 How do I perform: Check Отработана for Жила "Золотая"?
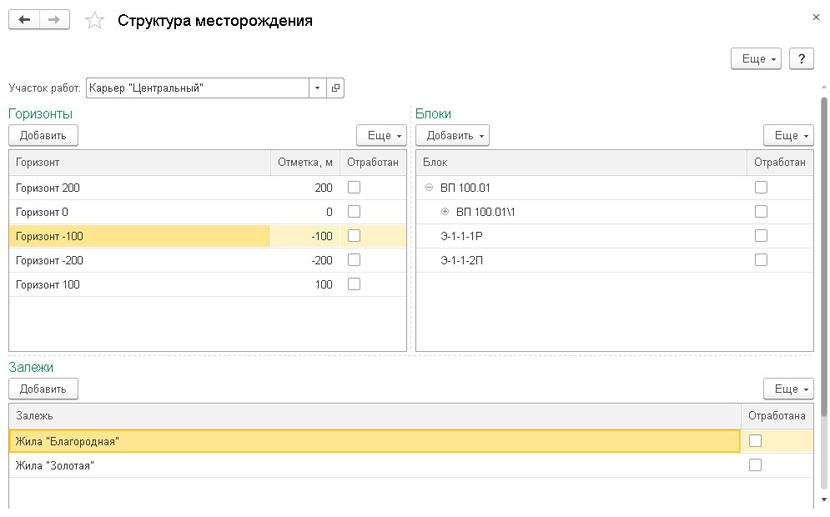tap(755, 465)
